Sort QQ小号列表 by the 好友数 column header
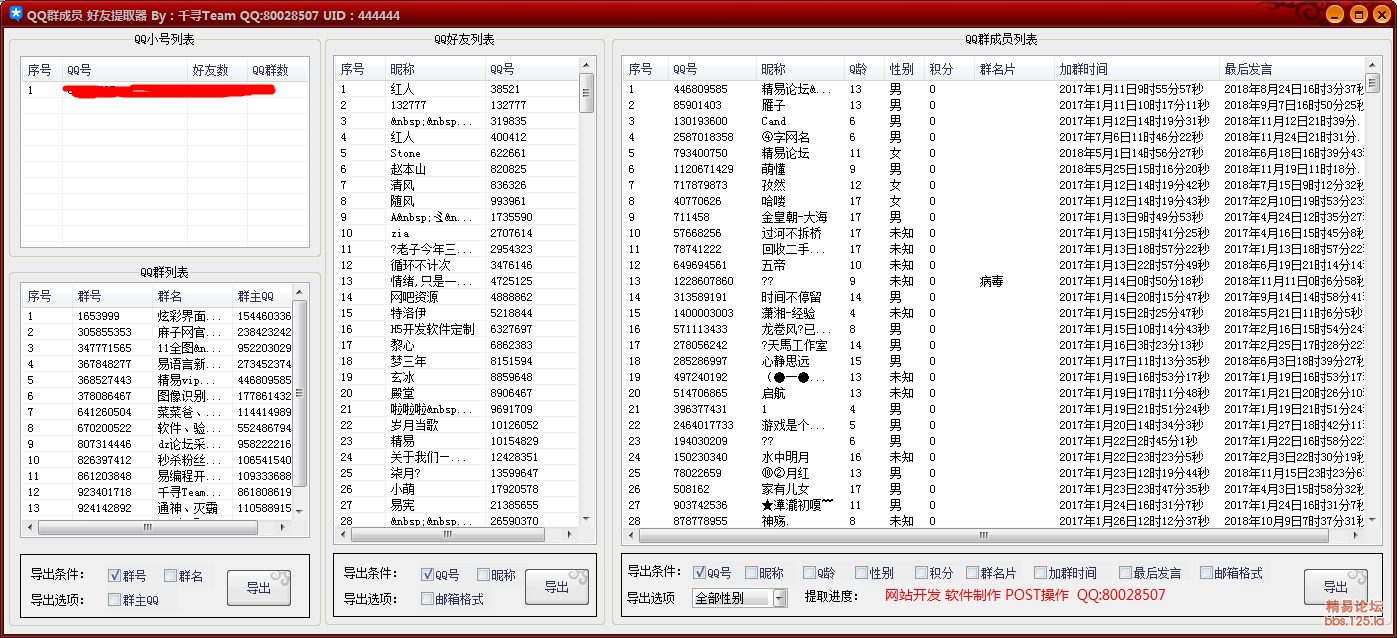This screenshot has width=1397, height=638. tap(217, 70)
